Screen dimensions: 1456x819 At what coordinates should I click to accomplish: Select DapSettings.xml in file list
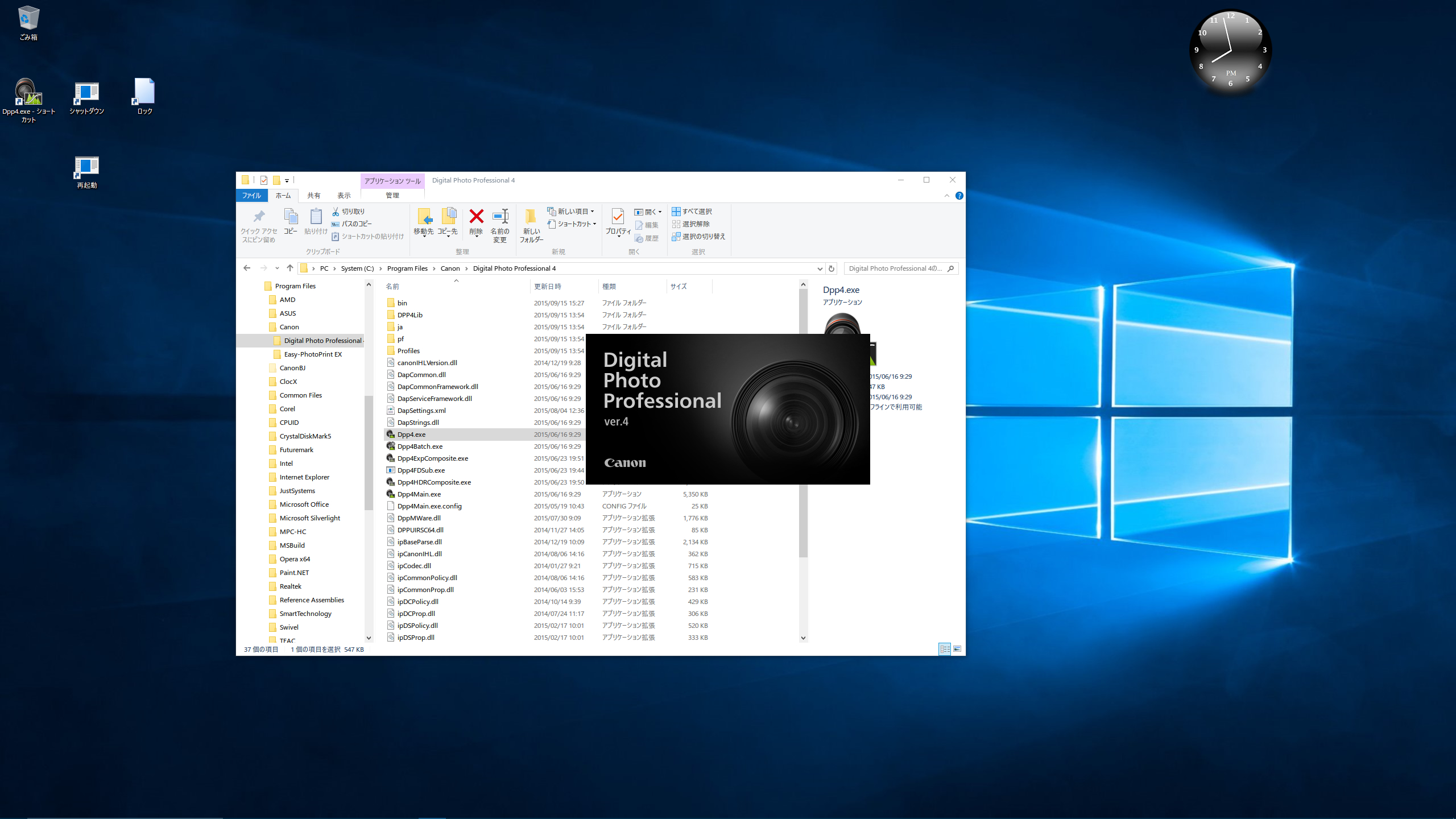click(x=421, y=411)
